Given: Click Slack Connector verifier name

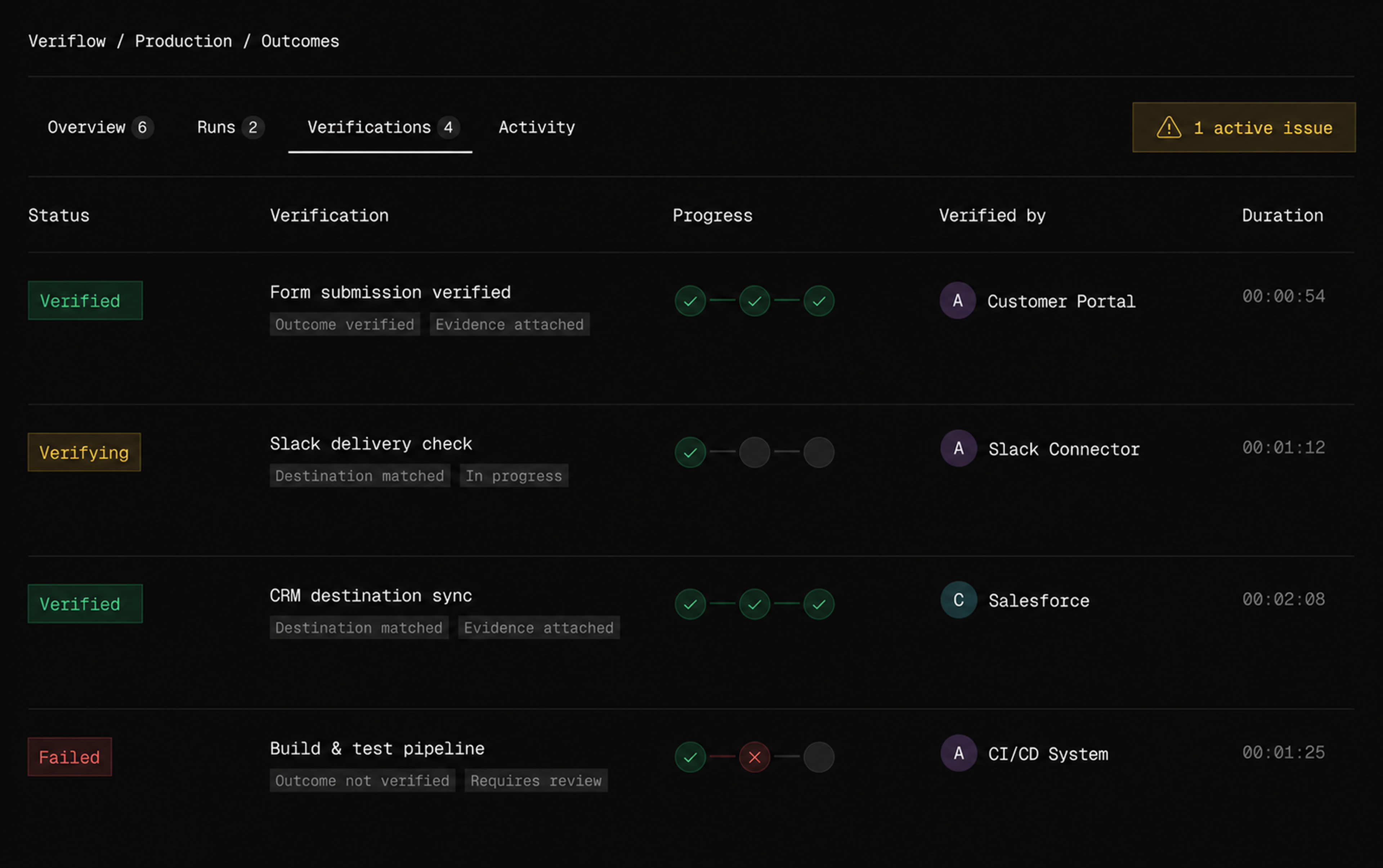Looking at the screenshot, I should [1064, 450].
